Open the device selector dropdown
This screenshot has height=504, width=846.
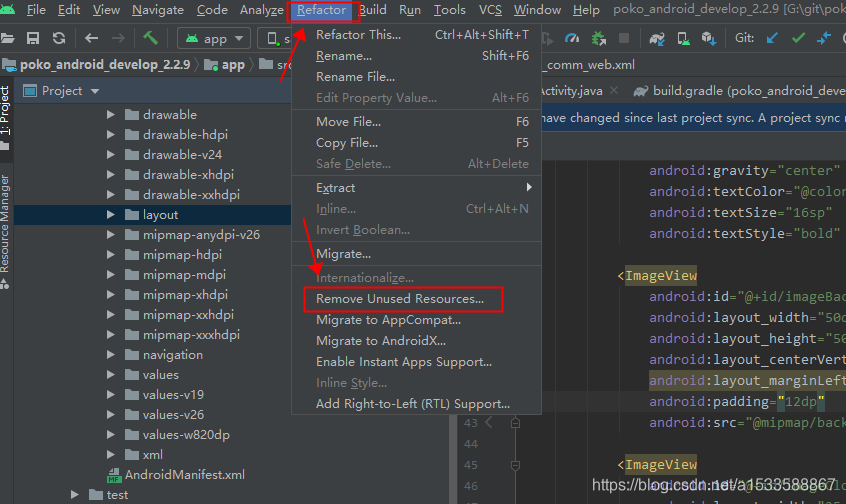click(275, 38)
